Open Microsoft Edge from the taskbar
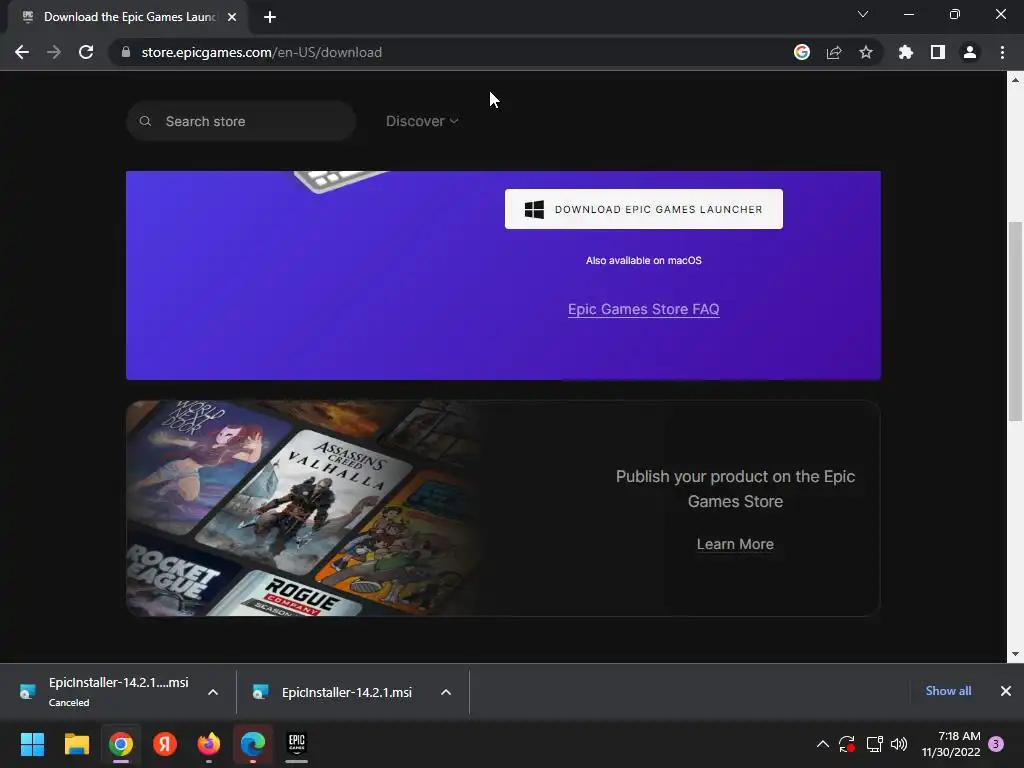 (x=253, y=744)
